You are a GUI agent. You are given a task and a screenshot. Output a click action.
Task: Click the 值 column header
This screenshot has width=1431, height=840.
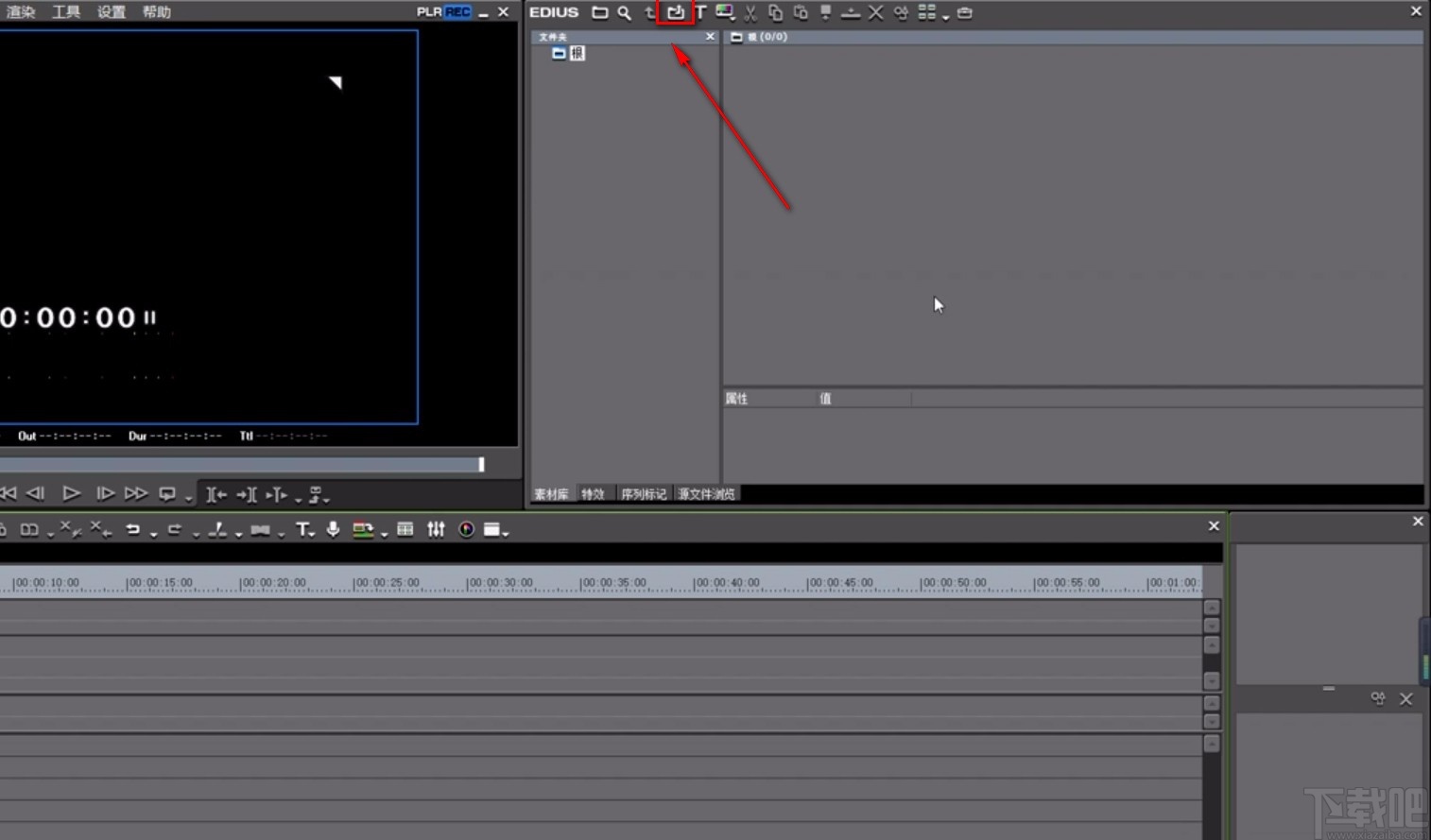(x=825, y=399)
